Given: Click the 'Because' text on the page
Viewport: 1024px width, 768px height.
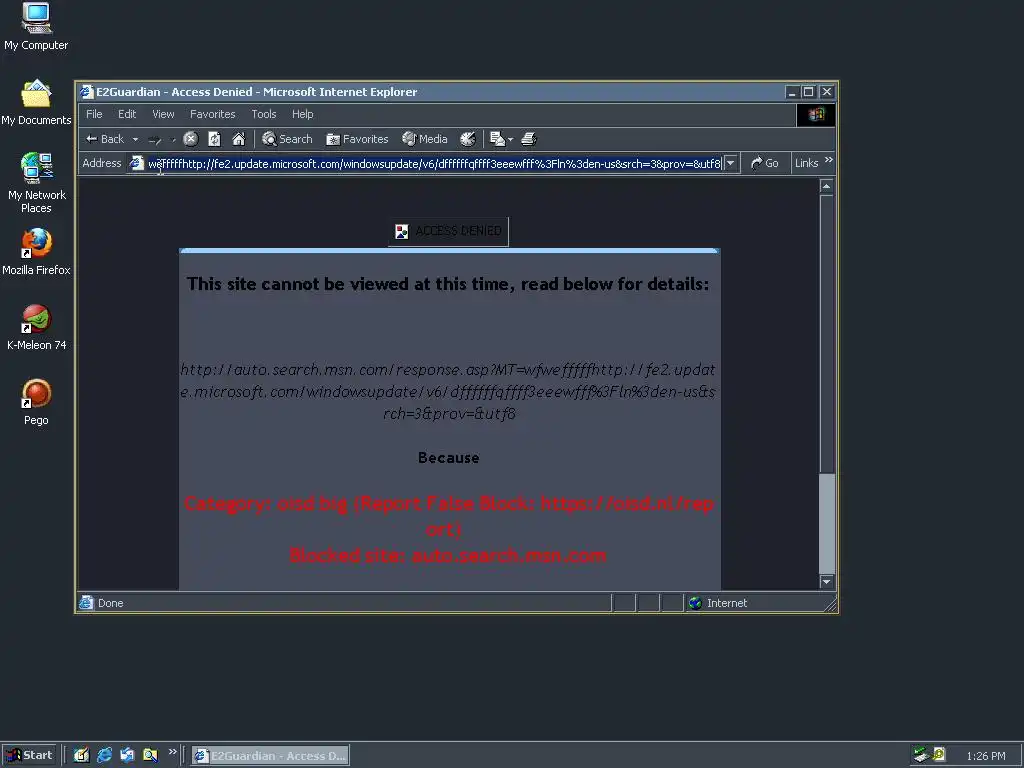Looking at the screenshot, I should coord(449,458).
